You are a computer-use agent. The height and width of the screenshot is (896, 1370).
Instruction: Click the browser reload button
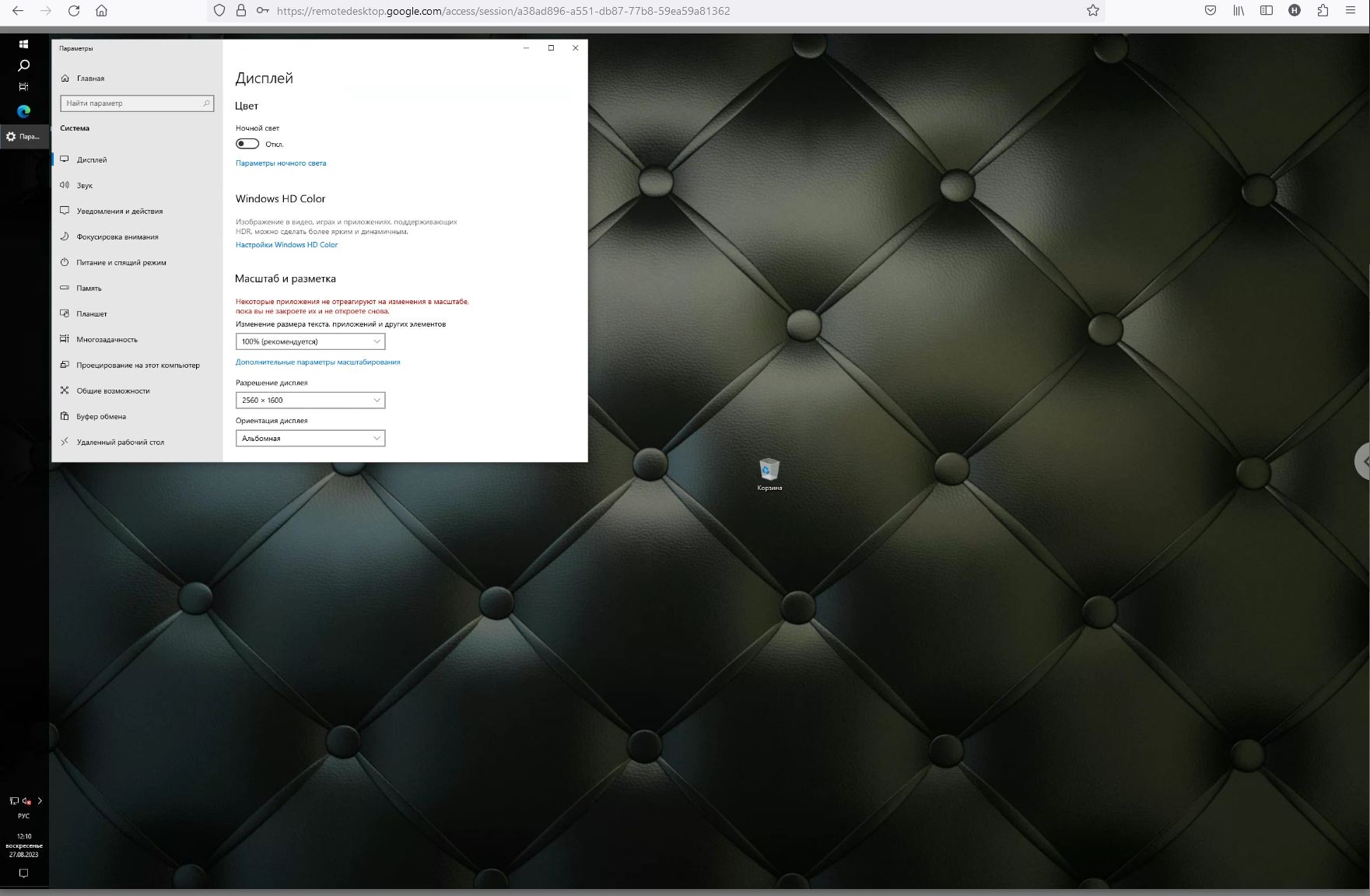tap(74, 11)
